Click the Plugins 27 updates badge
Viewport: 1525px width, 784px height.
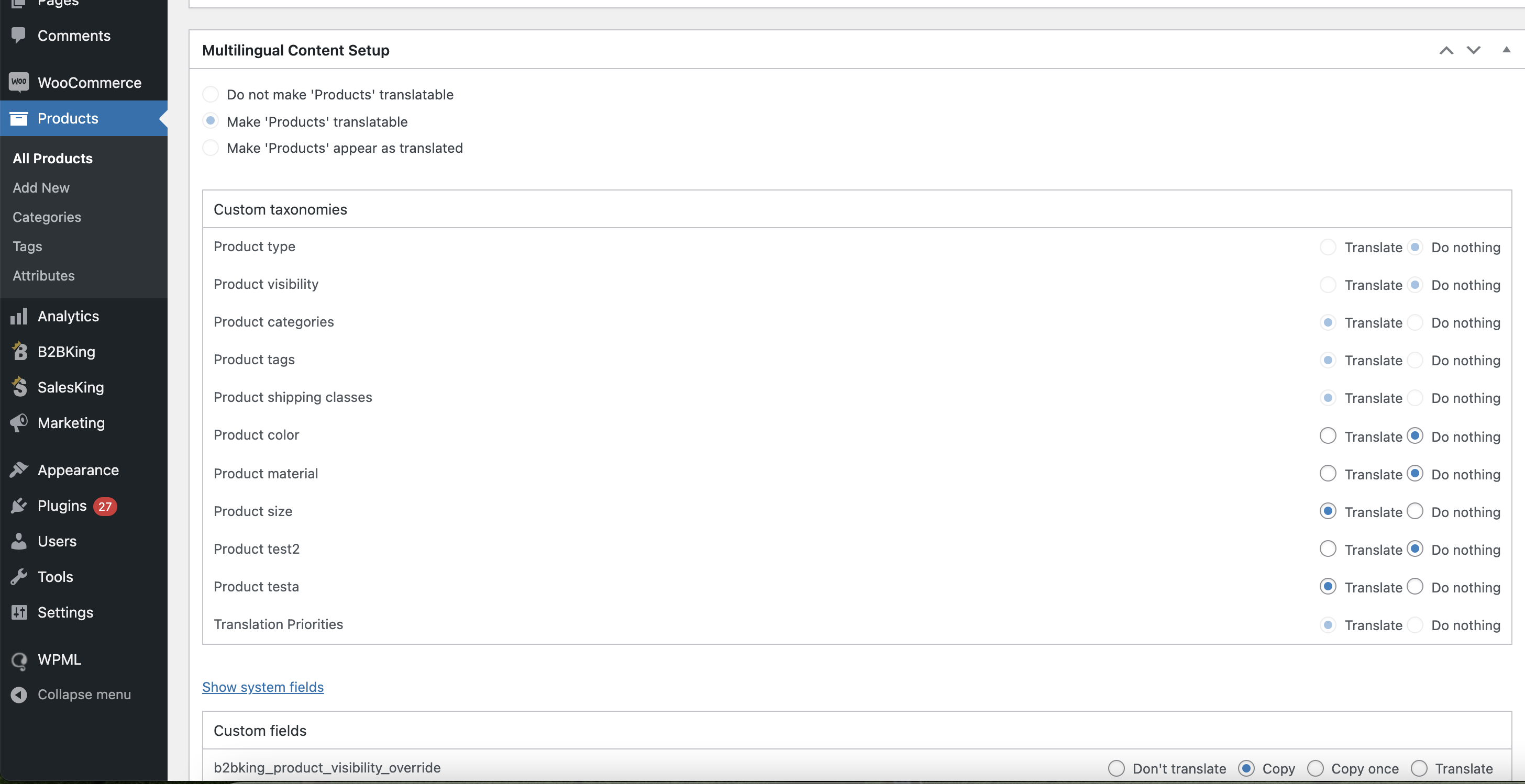105,506
